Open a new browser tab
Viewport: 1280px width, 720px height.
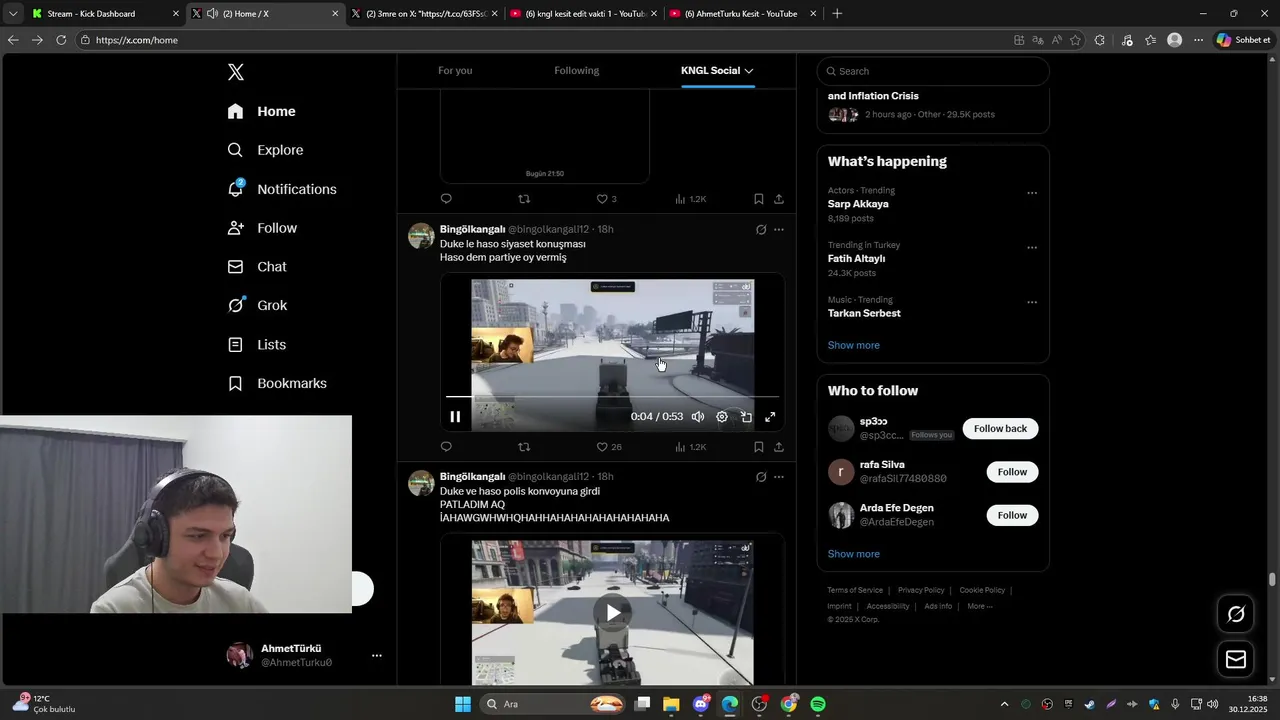tap(837, 14)
